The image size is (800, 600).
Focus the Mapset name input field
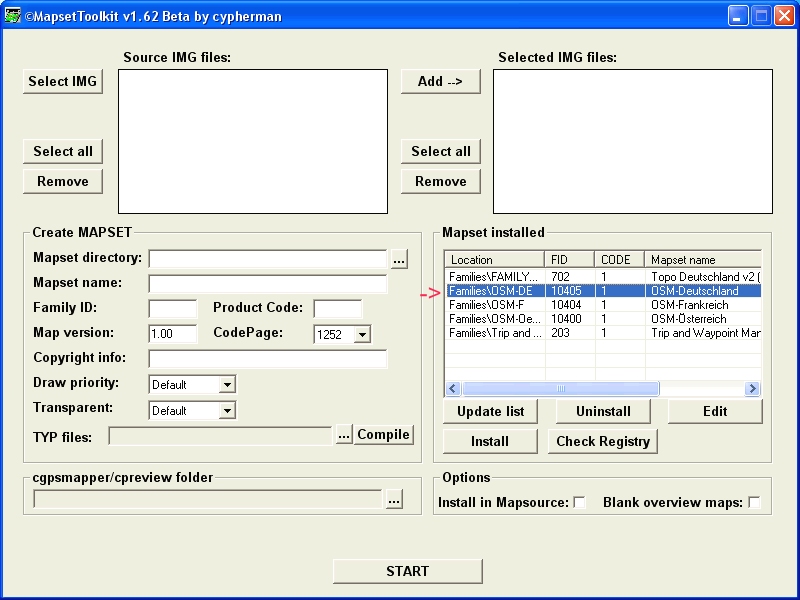coord(268,284)
